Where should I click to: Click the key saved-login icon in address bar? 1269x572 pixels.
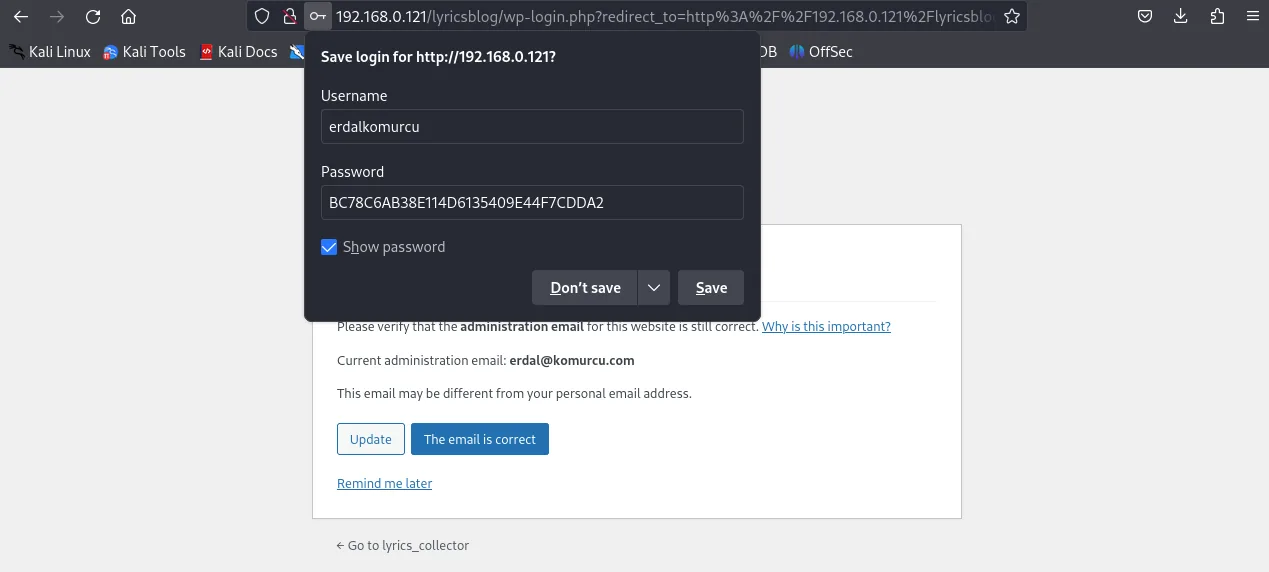(x=317, y=16)
